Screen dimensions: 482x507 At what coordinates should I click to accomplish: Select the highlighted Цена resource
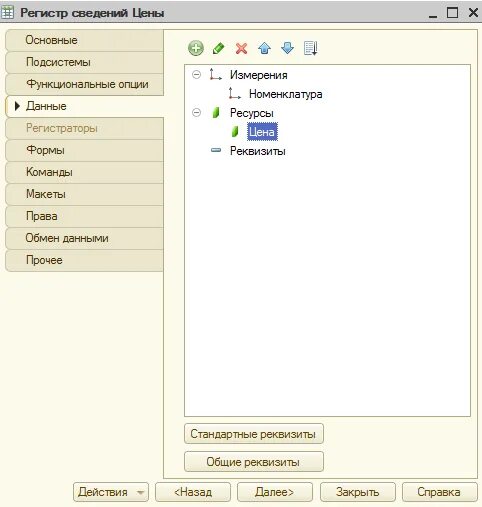tap(262, 132)
